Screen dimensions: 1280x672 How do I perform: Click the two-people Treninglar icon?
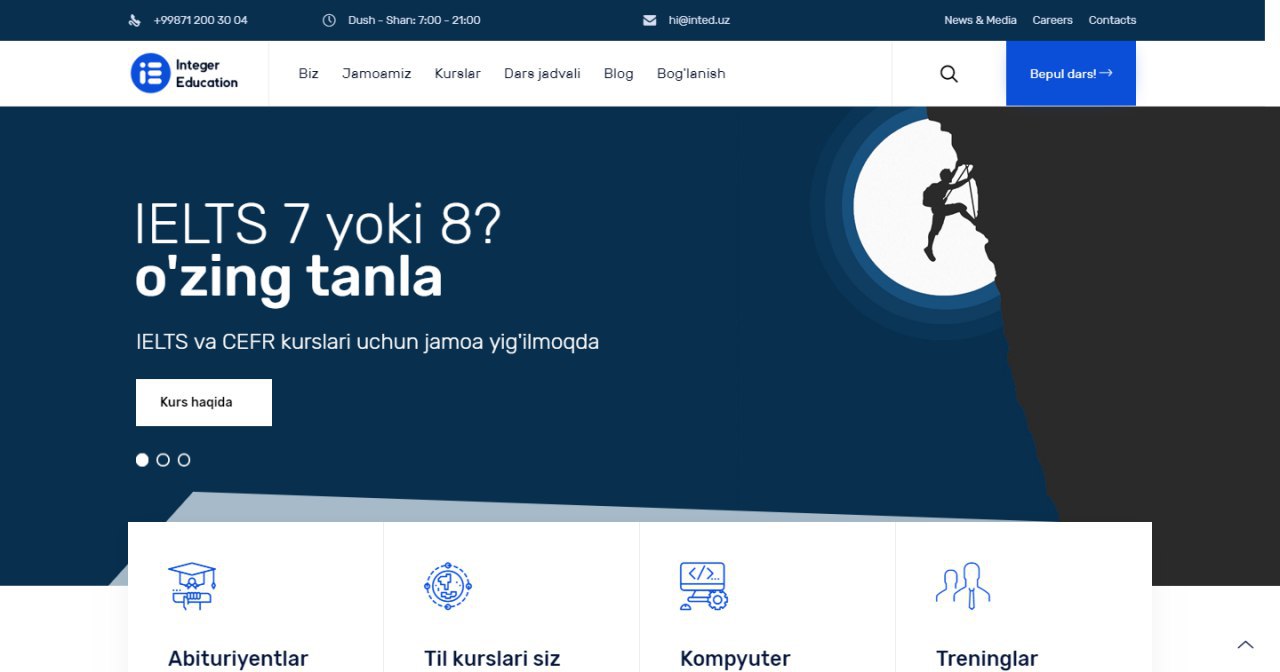click(x=963, y=586)
